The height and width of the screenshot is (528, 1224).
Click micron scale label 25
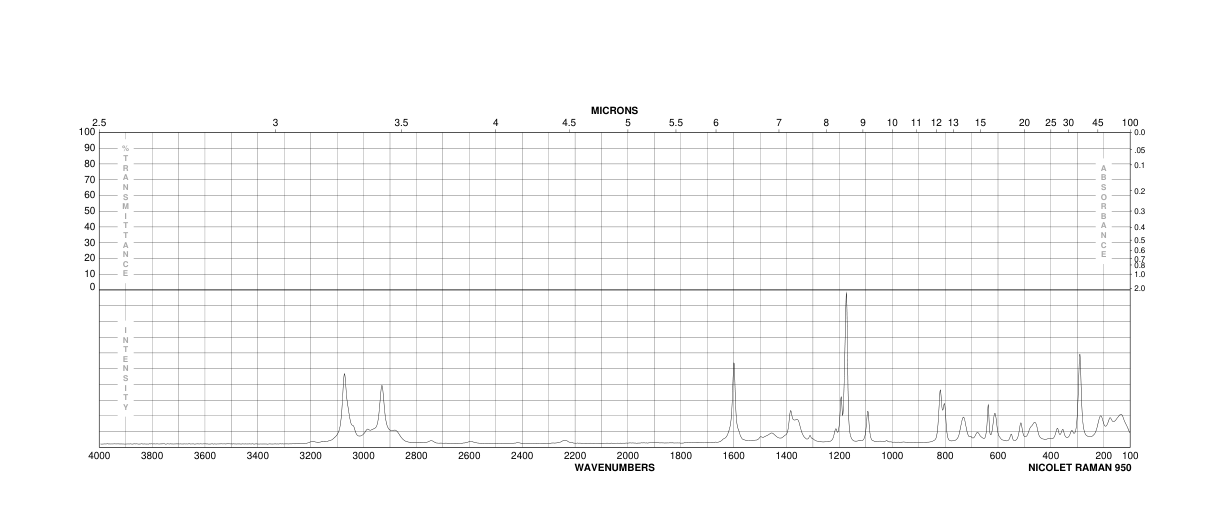[x=1051, y=123]
